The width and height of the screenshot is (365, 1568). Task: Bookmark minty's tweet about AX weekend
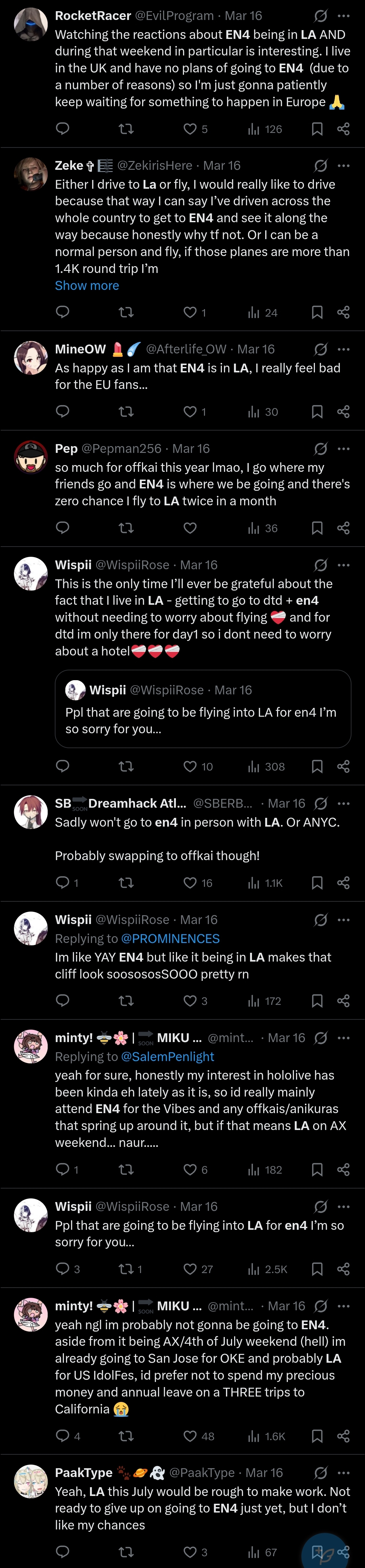[317, 1169]
